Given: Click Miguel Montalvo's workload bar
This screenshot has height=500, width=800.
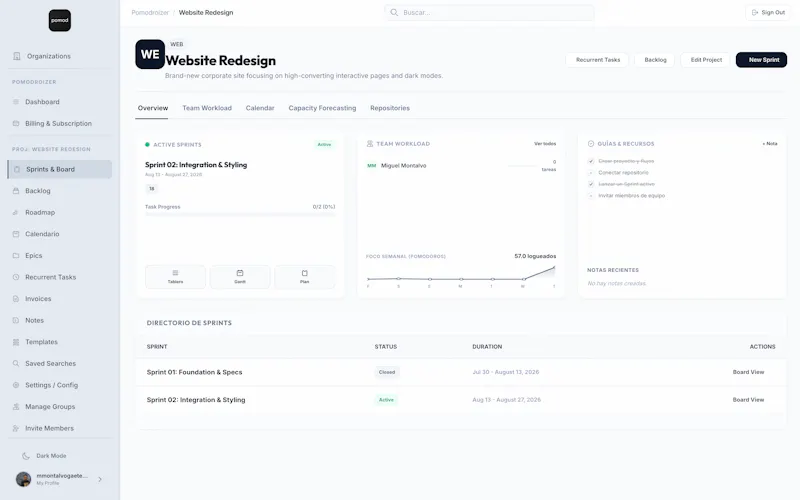Looking at the screenshot, I should tap(522, 166).
